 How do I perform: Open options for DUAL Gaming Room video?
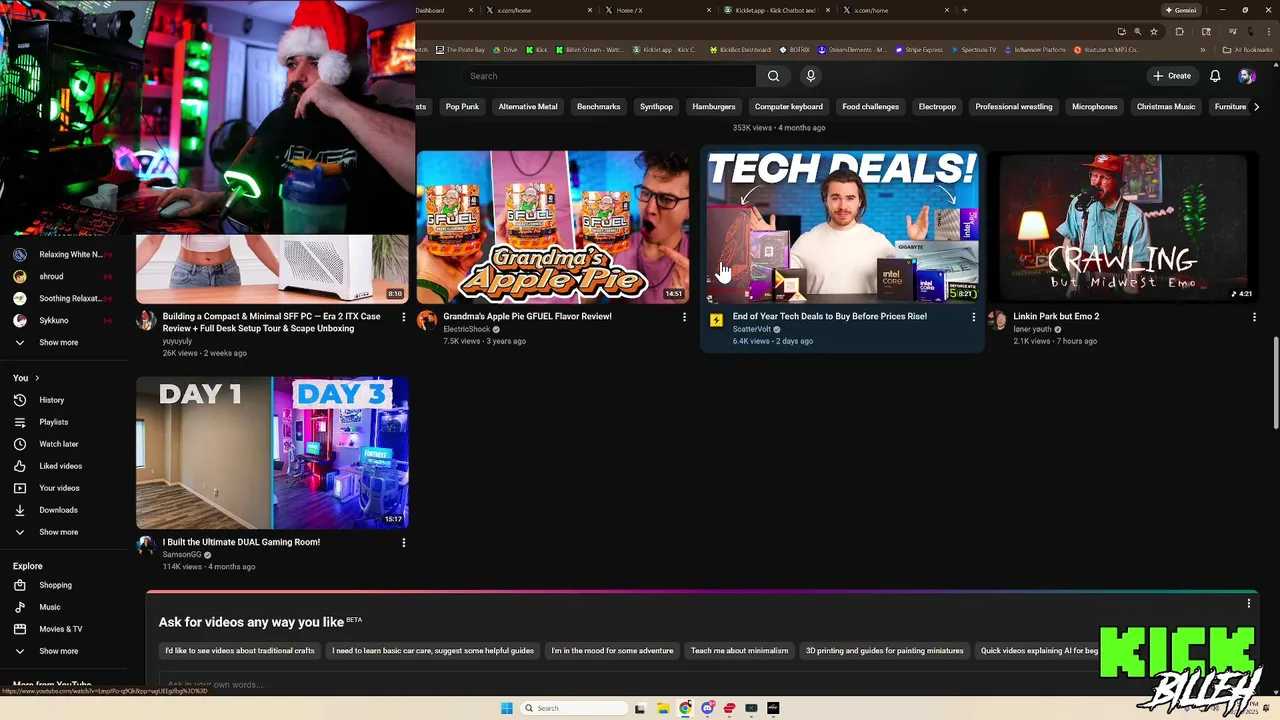pos(403,543)
